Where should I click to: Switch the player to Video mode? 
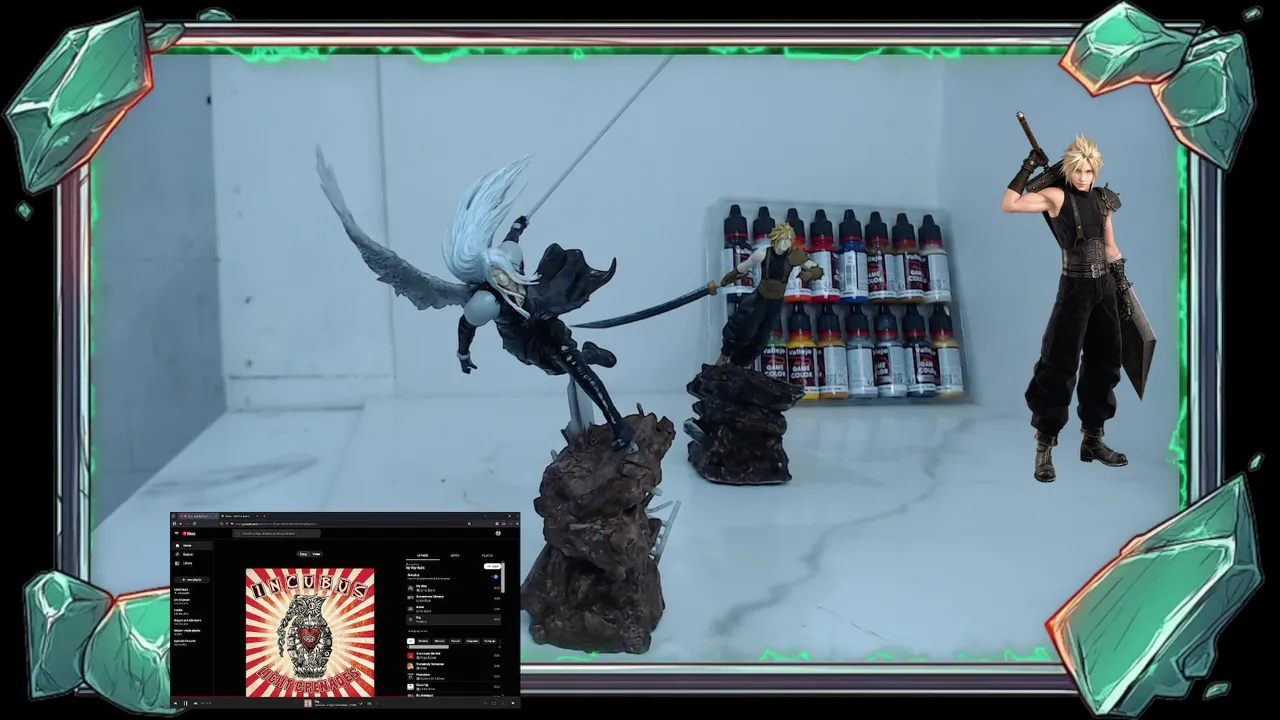pyautogui.click(x=316, y=554)
